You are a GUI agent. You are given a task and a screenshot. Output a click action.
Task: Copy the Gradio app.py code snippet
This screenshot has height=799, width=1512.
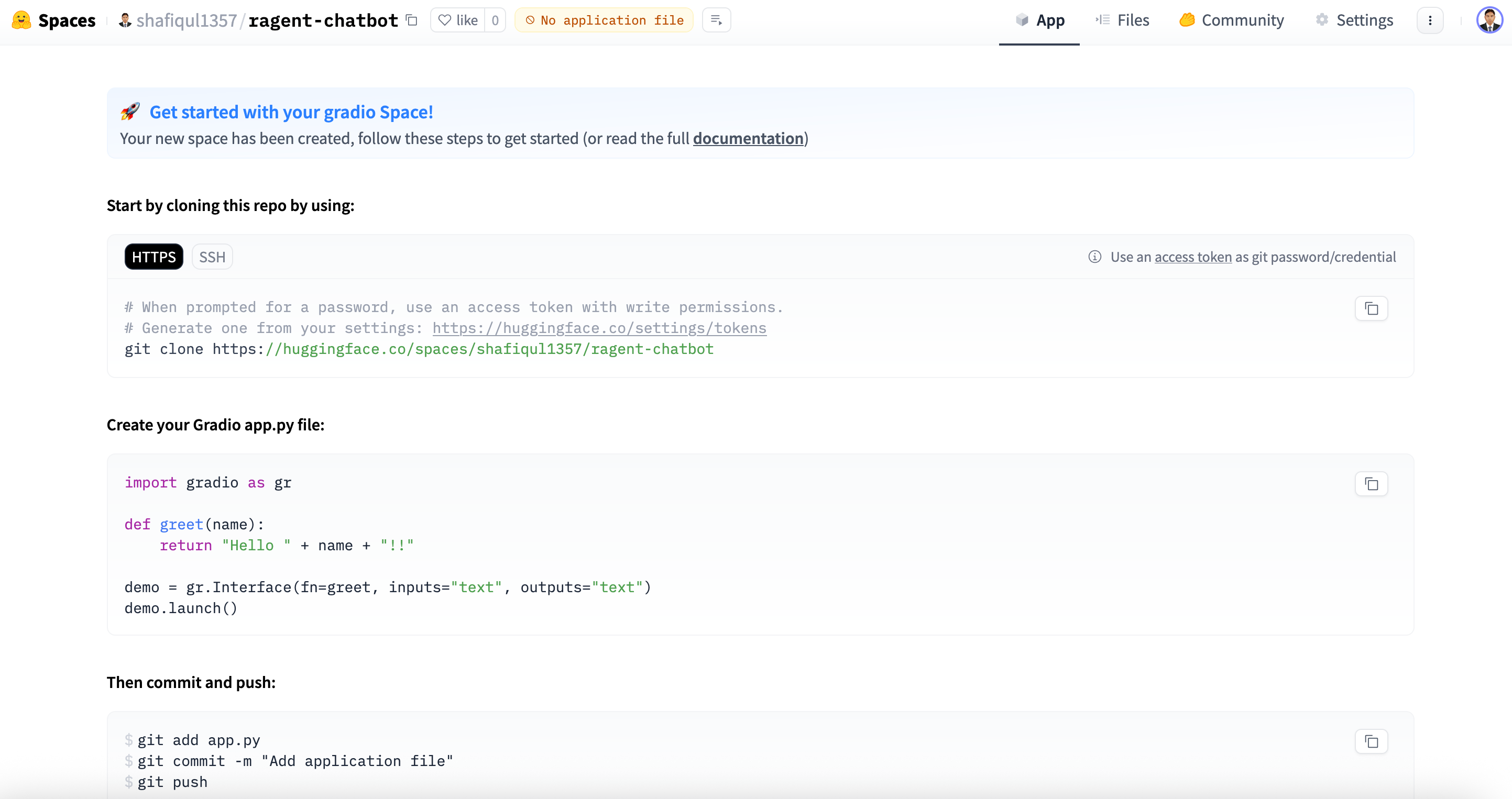[1371, 484]
